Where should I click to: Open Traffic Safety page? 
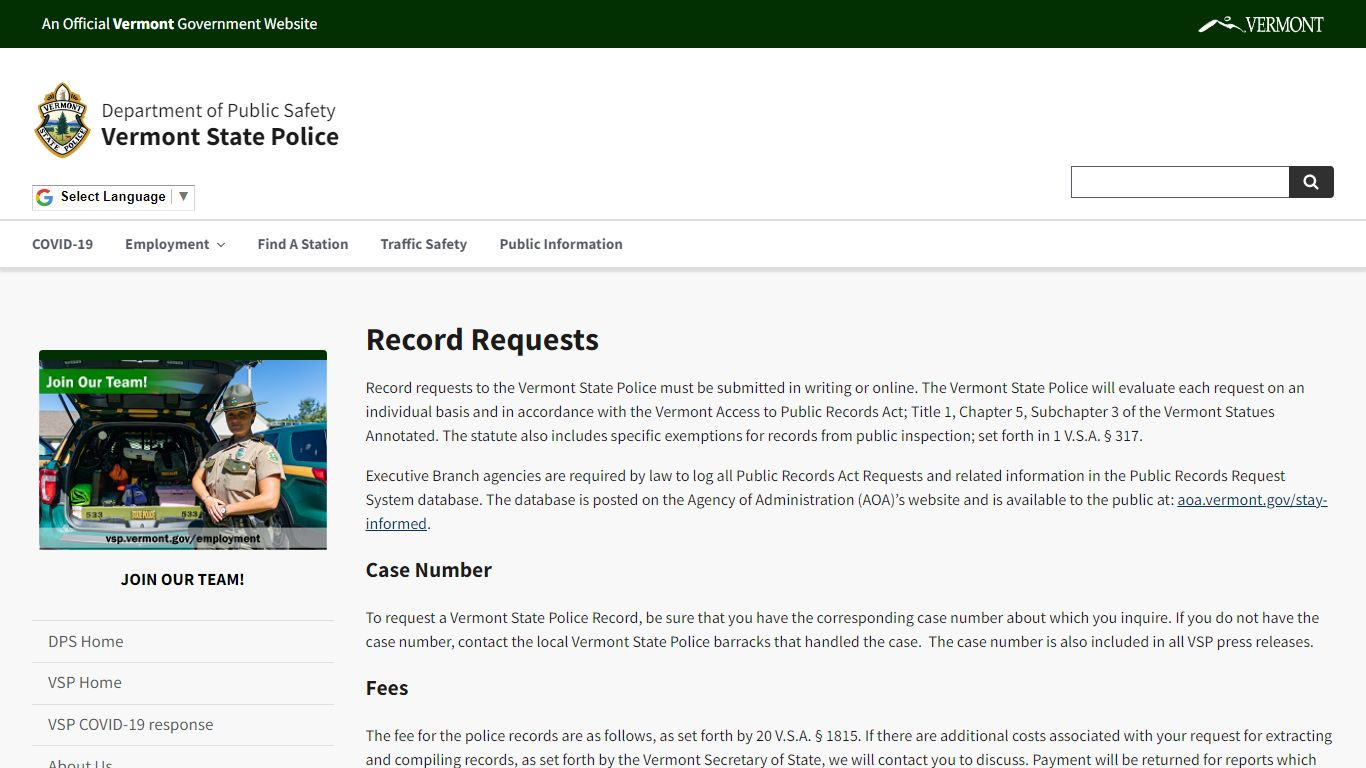(x=424, y=244)
